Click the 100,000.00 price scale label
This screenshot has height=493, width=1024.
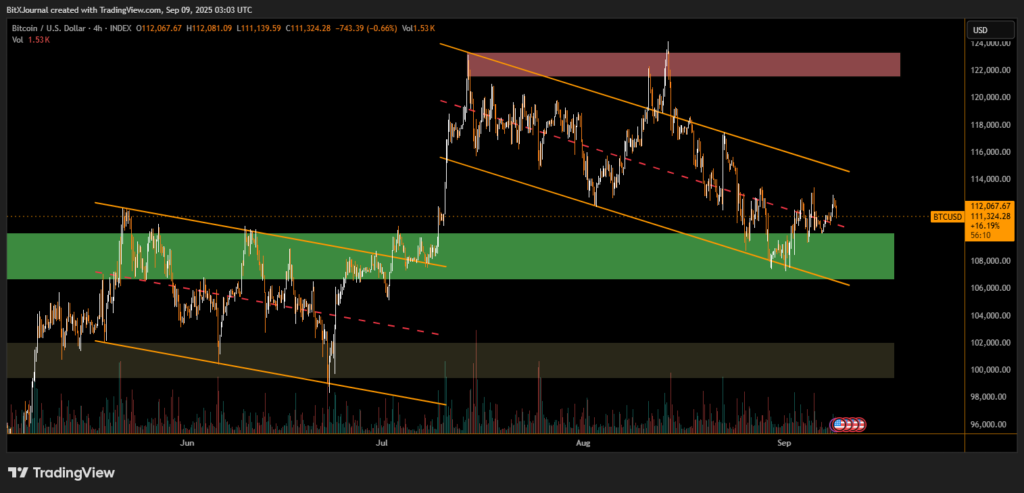tap(985, 370)
